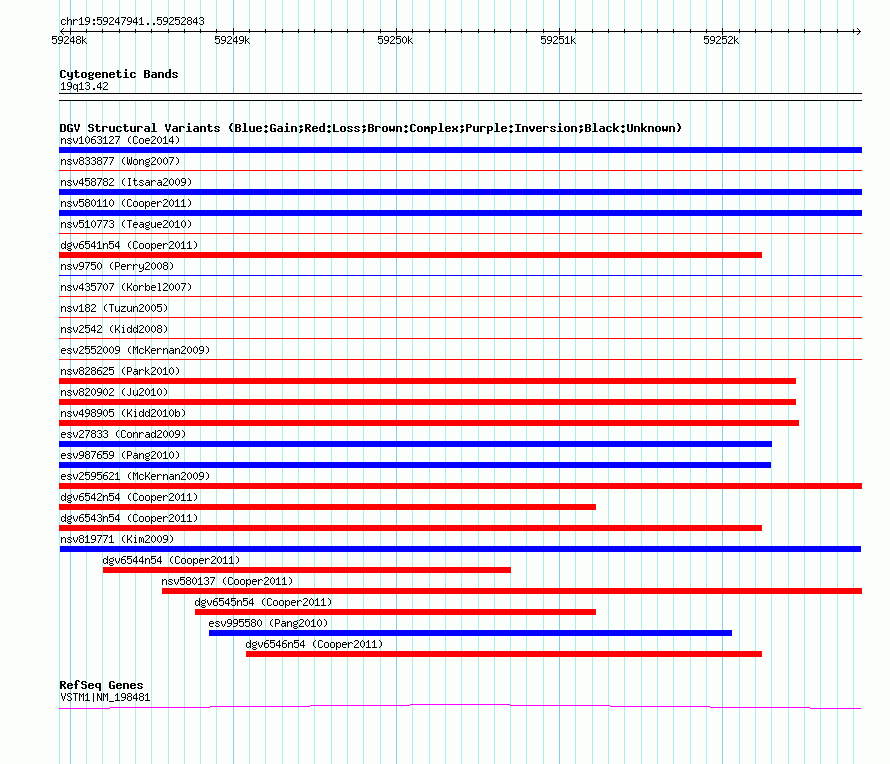
Task: Select the blue bar under esv27833
Action: click(x=415, y=444)
